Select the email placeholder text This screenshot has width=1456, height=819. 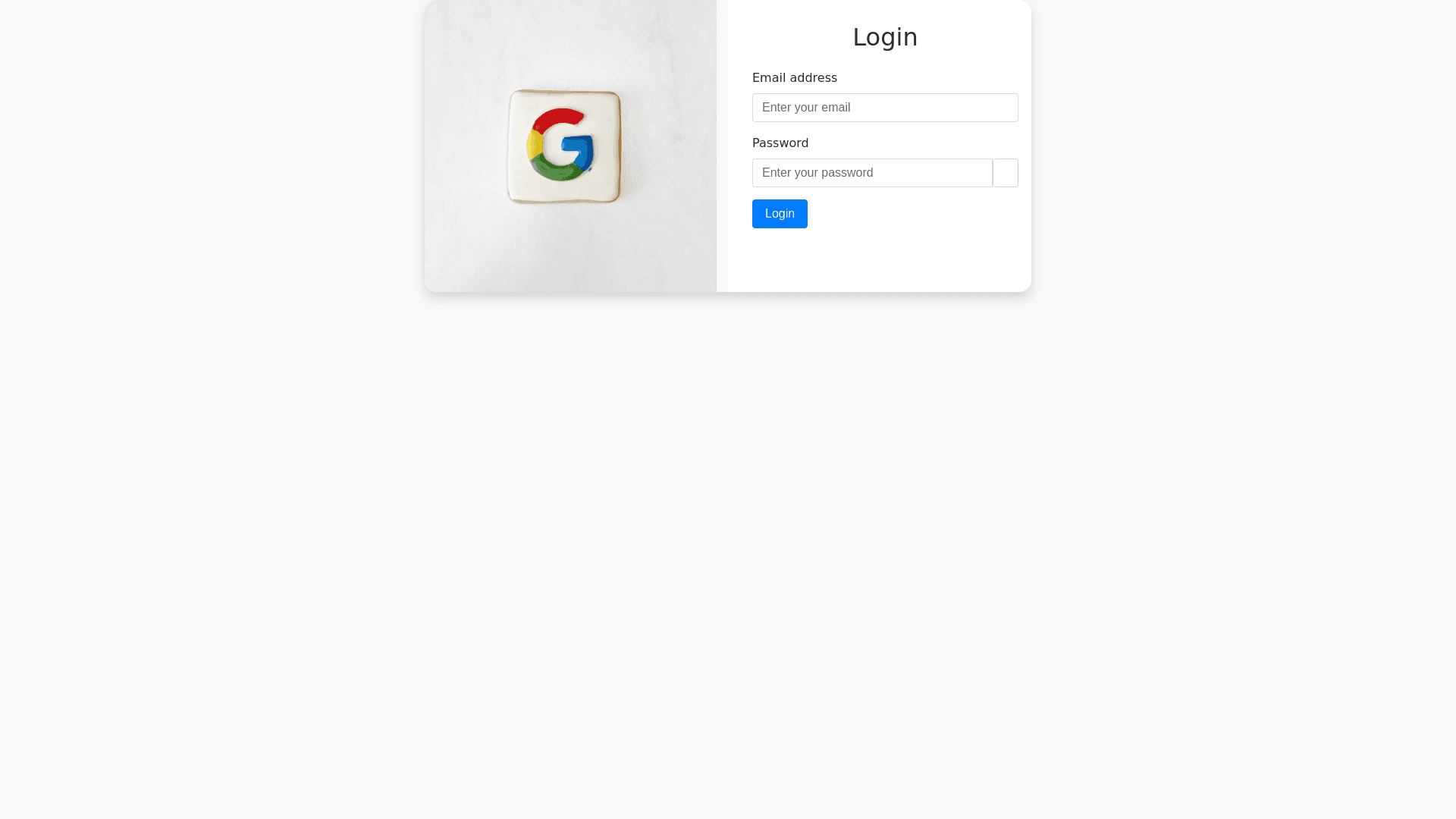click(x=806, y=108)
